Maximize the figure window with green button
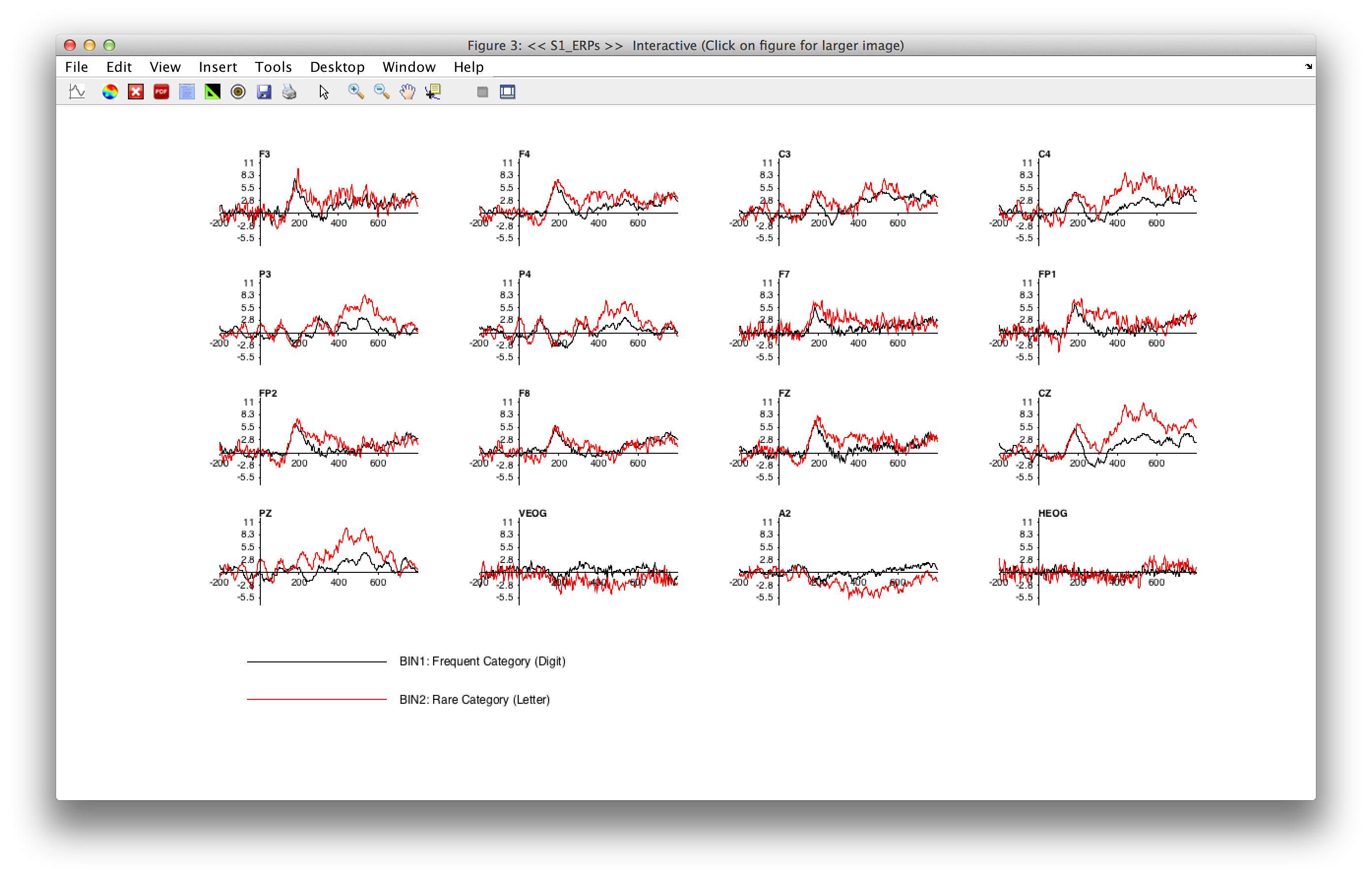This screenshot has height=878, width=1372. 109,45
